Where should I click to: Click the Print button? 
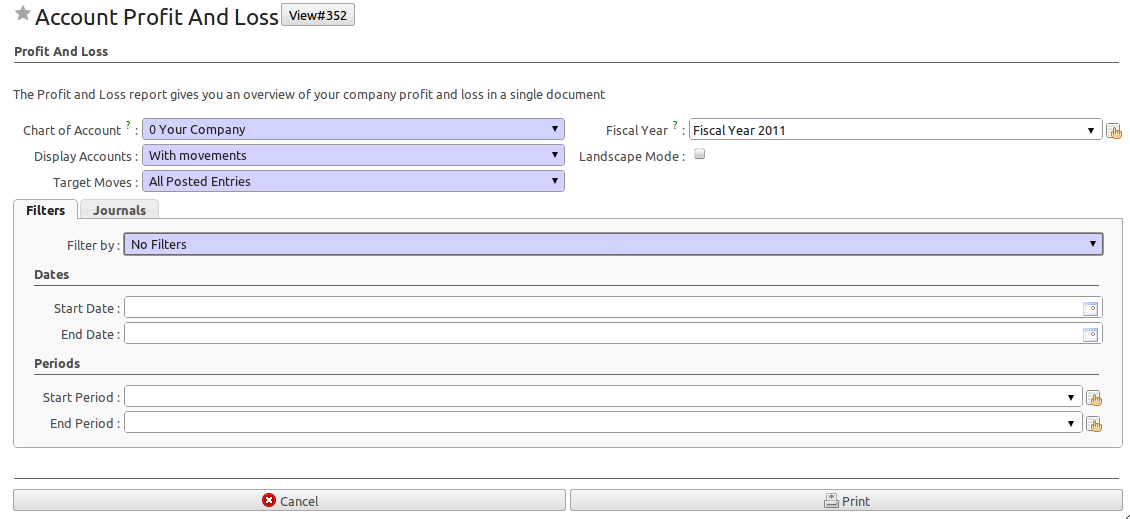coord(846,500)
